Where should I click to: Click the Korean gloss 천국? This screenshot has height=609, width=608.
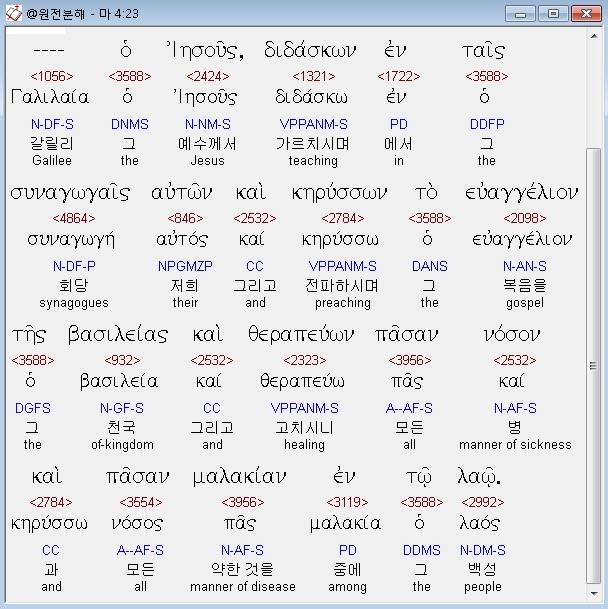pos(122,428)
